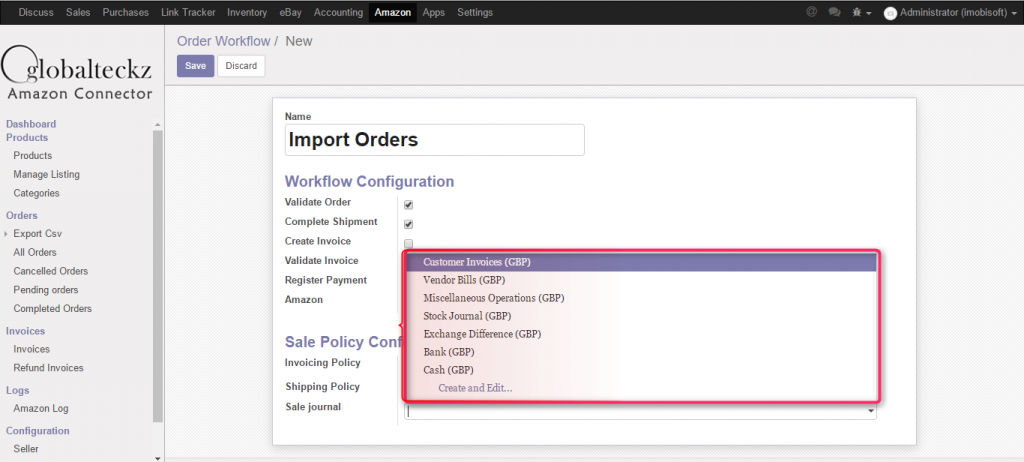Uncheck the Complete Shipment checkbox
This screenshot has width=1024, height=462.
tap(408, 224)
